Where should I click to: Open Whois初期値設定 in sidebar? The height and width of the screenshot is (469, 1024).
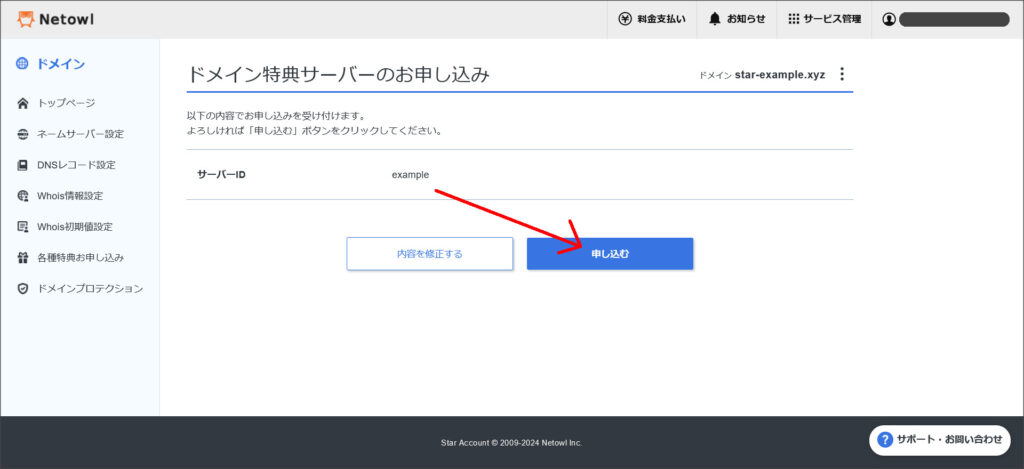74,227
